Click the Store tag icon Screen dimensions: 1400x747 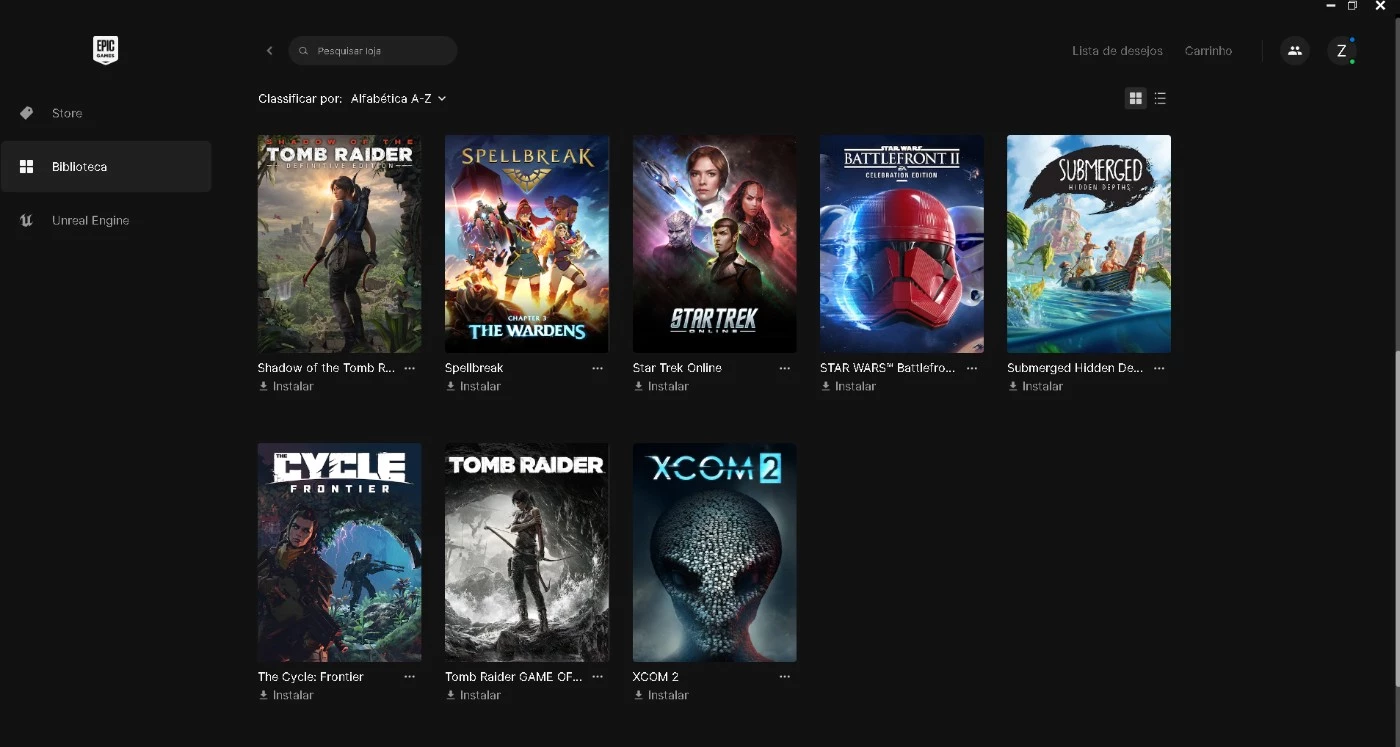coord(27,113)
